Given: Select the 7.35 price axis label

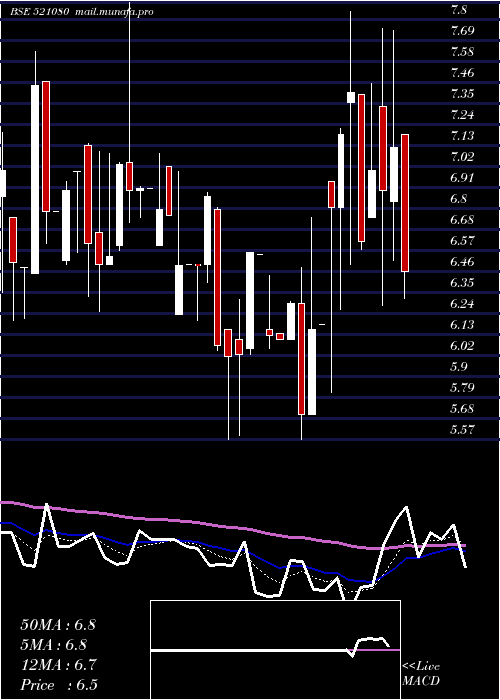Looking at the screenshot, I should (x=462, y=94).
